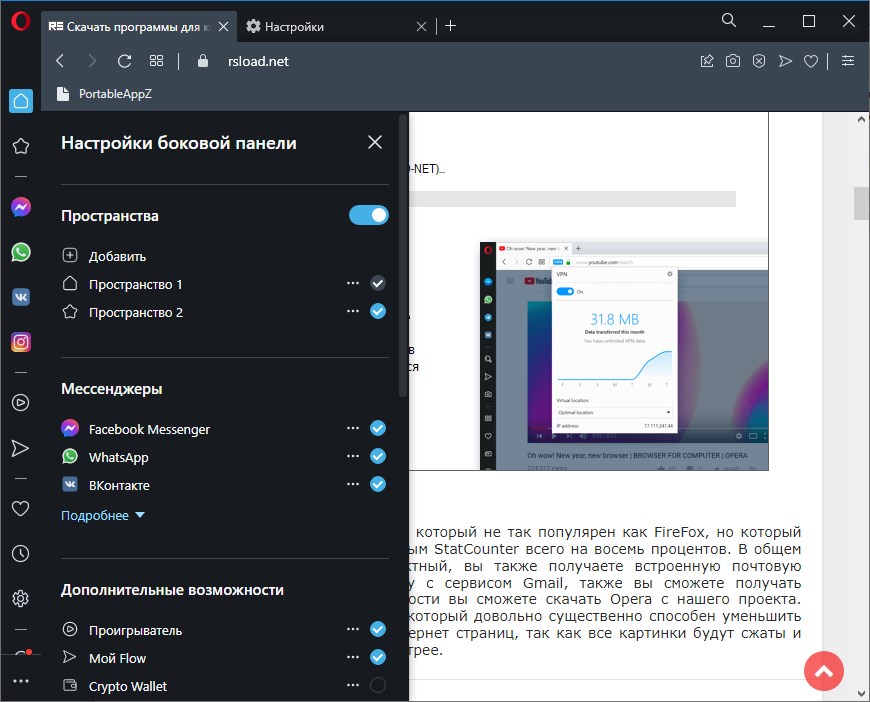Viewport: 870px width, 702px height.
Task: Click the red scroll-to-top button
Action: [824, 671]
